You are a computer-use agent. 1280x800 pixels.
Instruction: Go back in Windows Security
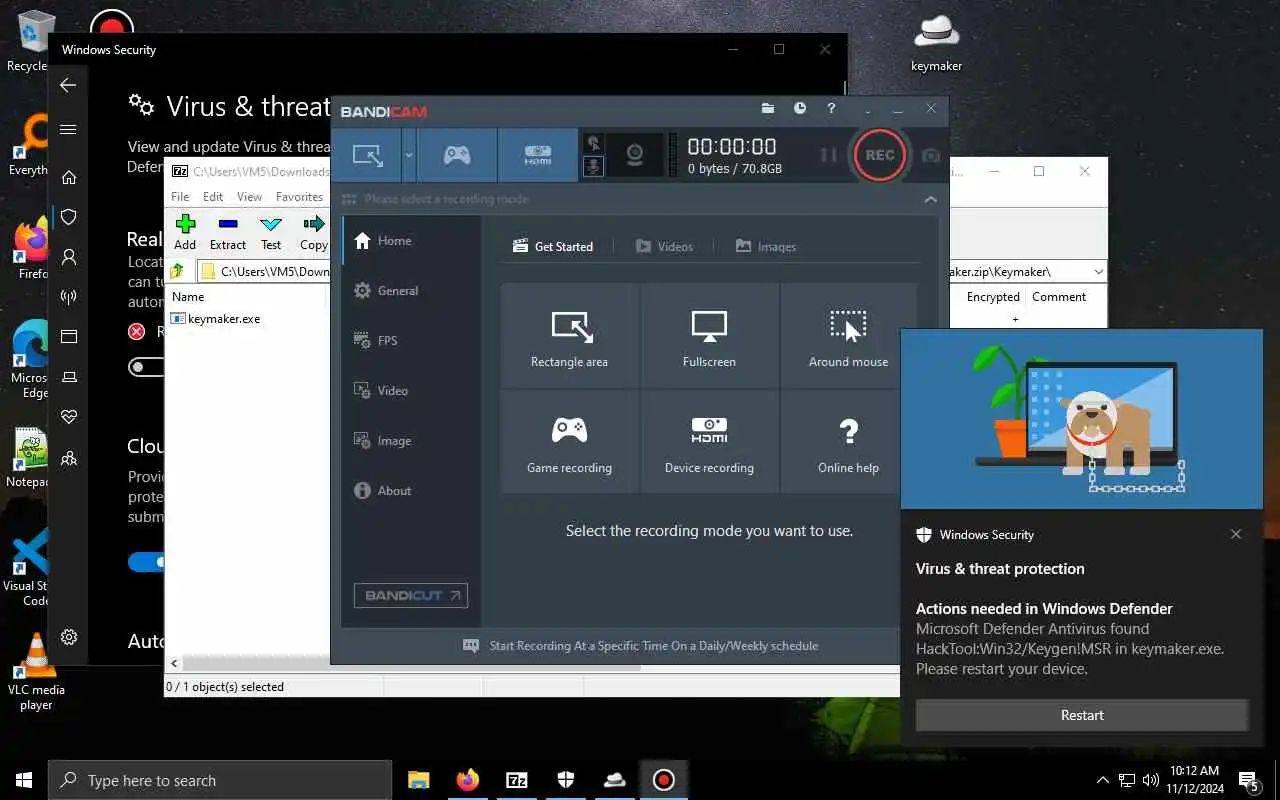68,86
